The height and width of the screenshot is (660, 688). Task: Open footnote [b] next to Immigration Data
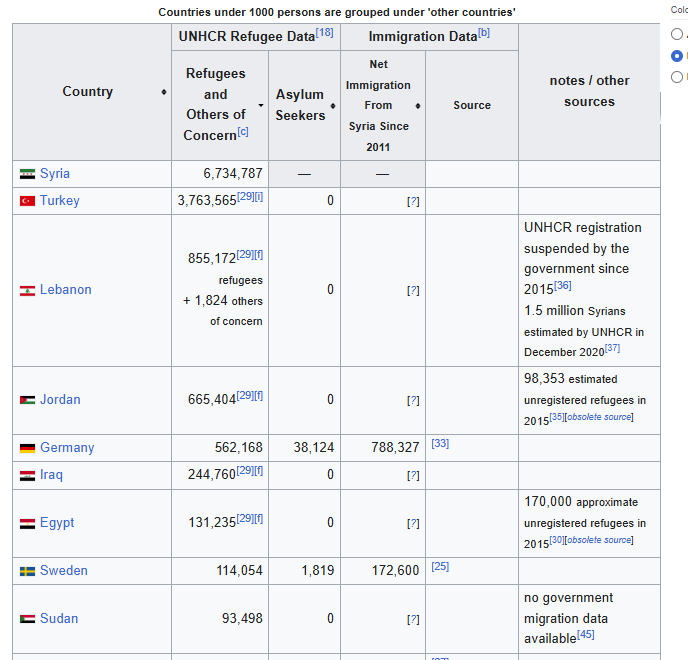(484, 32)
